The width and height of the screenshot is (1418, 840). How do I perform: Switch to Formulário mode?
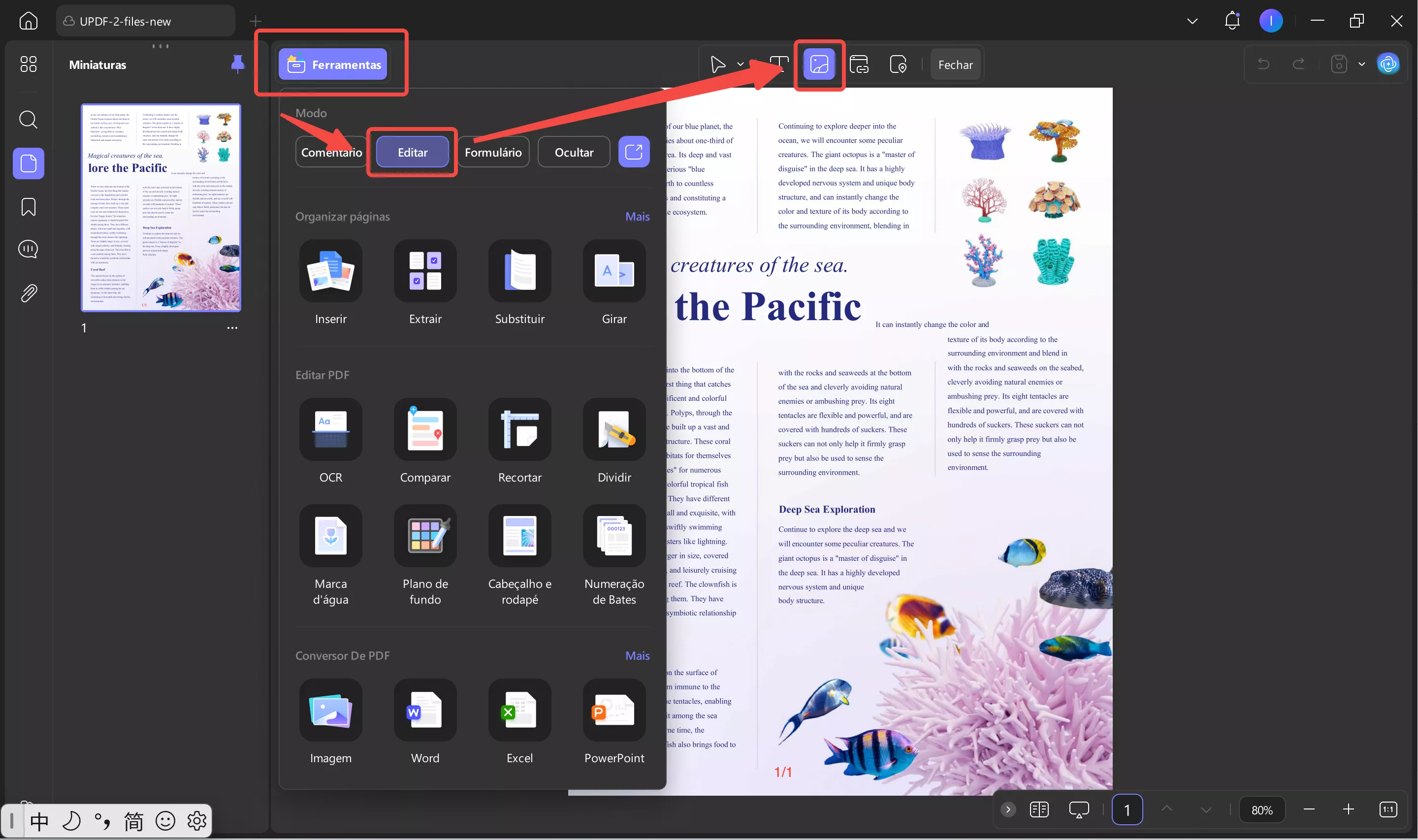493,152
